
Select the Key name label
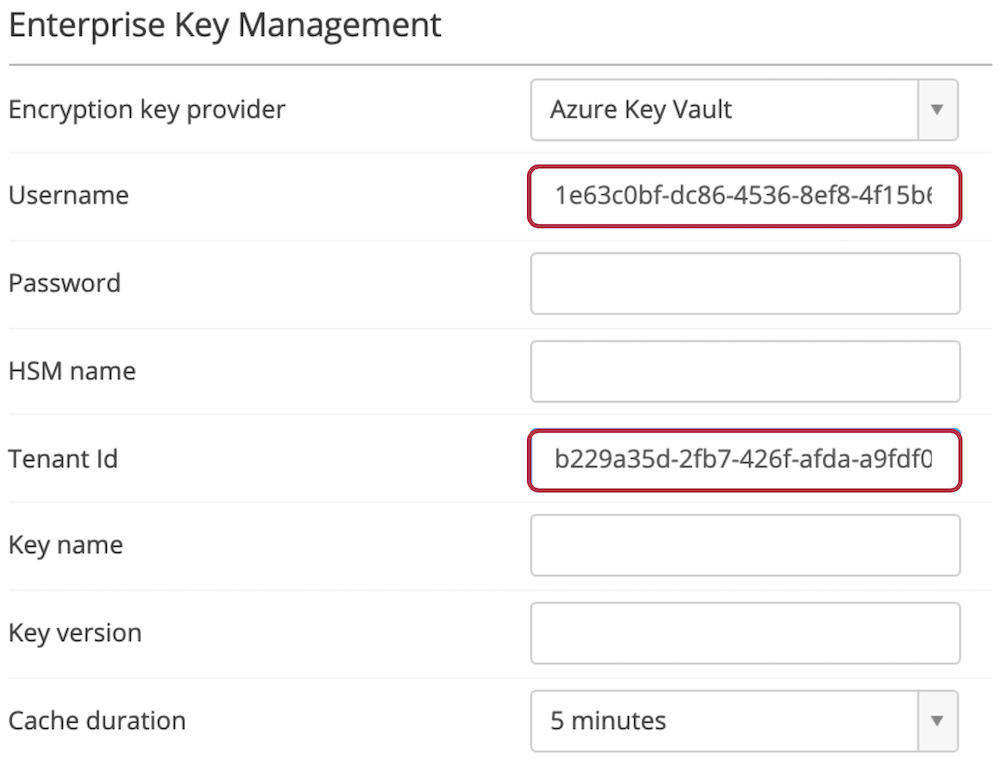coord(66,546)
